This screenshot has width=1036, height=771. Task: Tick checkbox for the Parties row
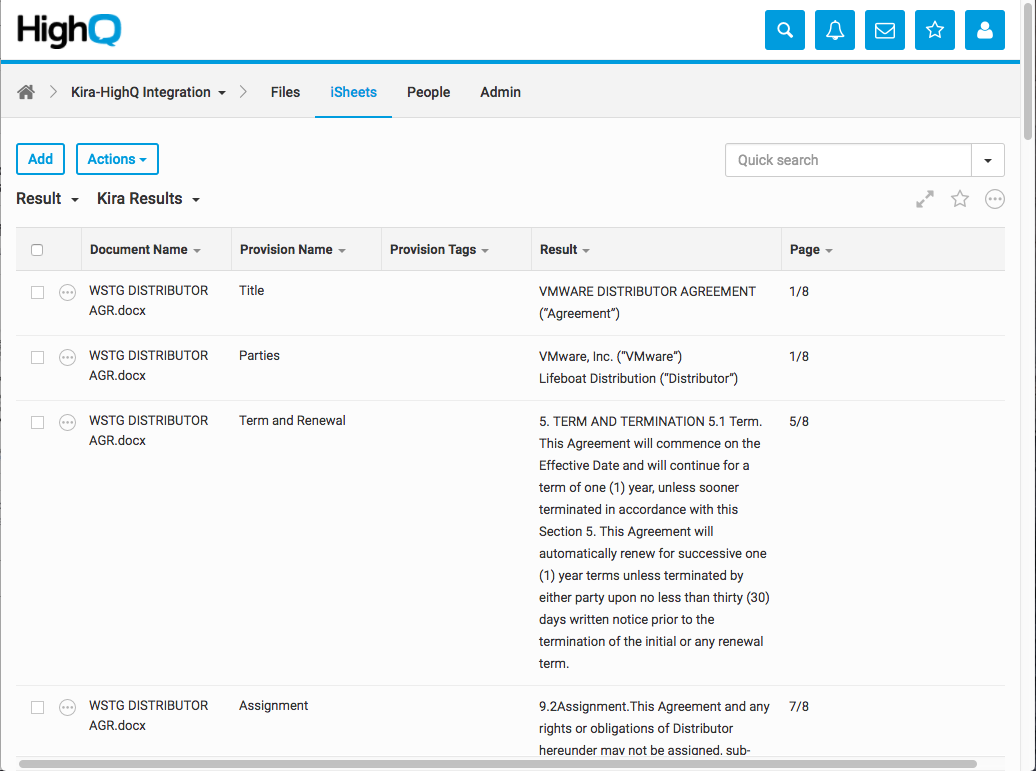tap(38, 357)
